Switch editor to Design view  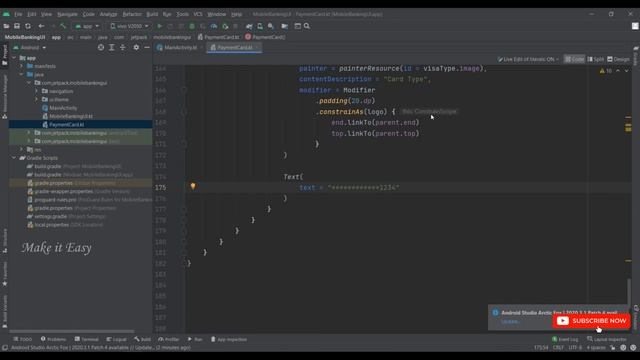pyautogui.click(x=618, y=59)
